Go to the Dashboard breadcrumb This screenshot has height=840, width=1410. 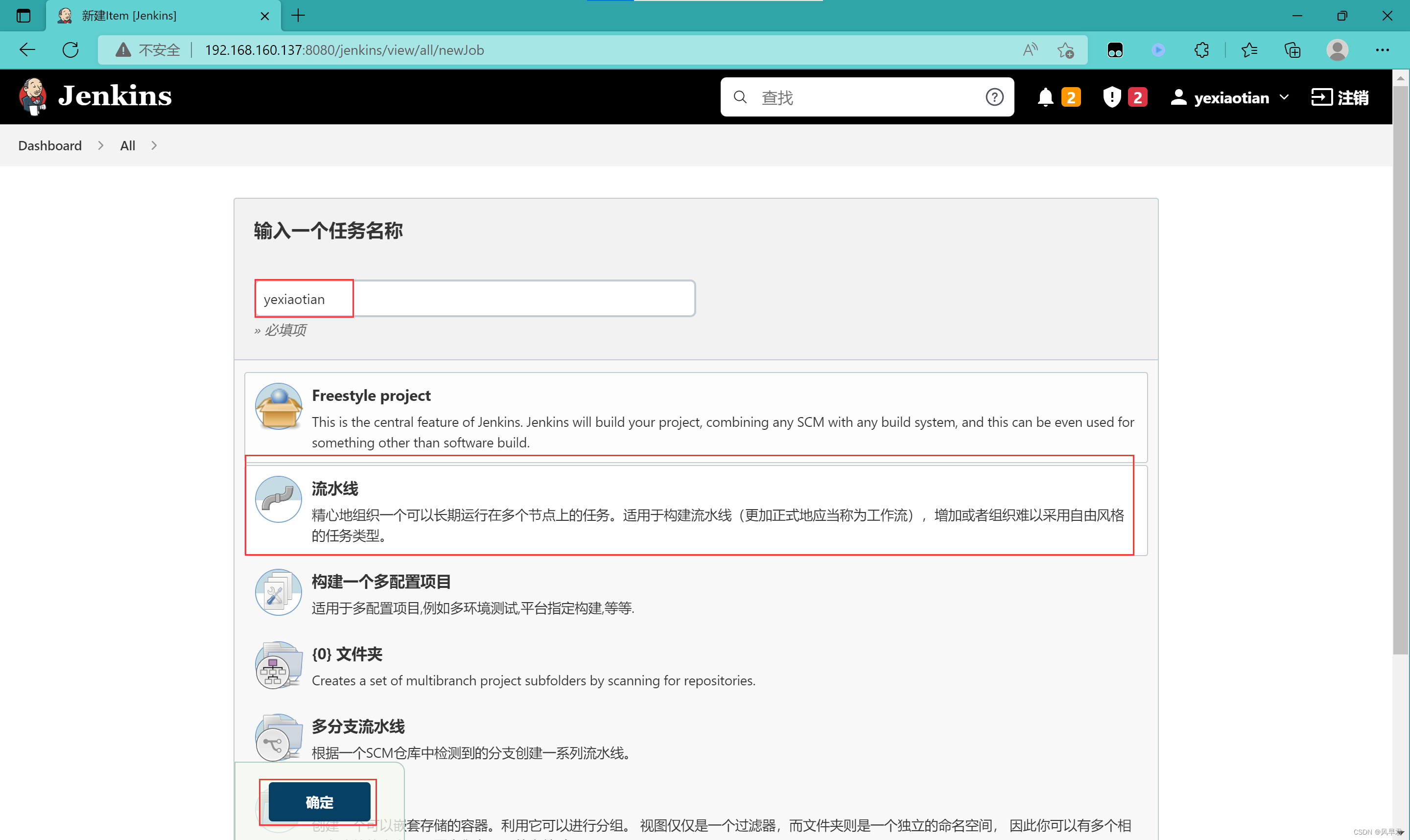point(50,145)
